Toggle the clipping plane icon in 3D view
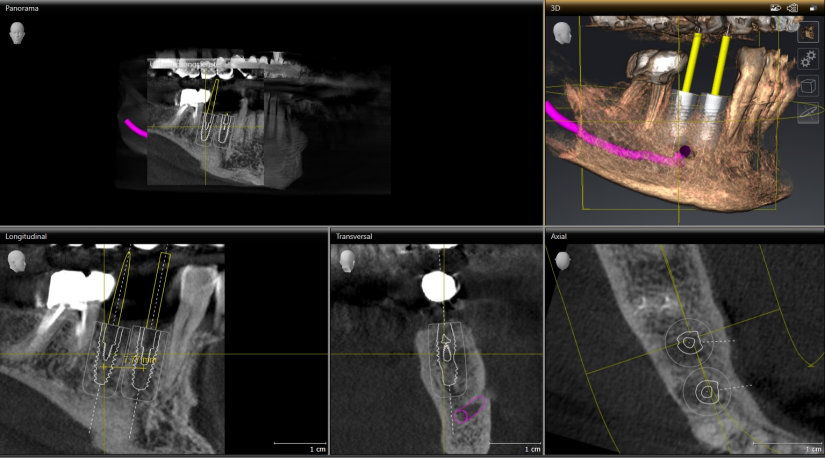The width and height of the screenshot is (825, 458). [809, 113]
